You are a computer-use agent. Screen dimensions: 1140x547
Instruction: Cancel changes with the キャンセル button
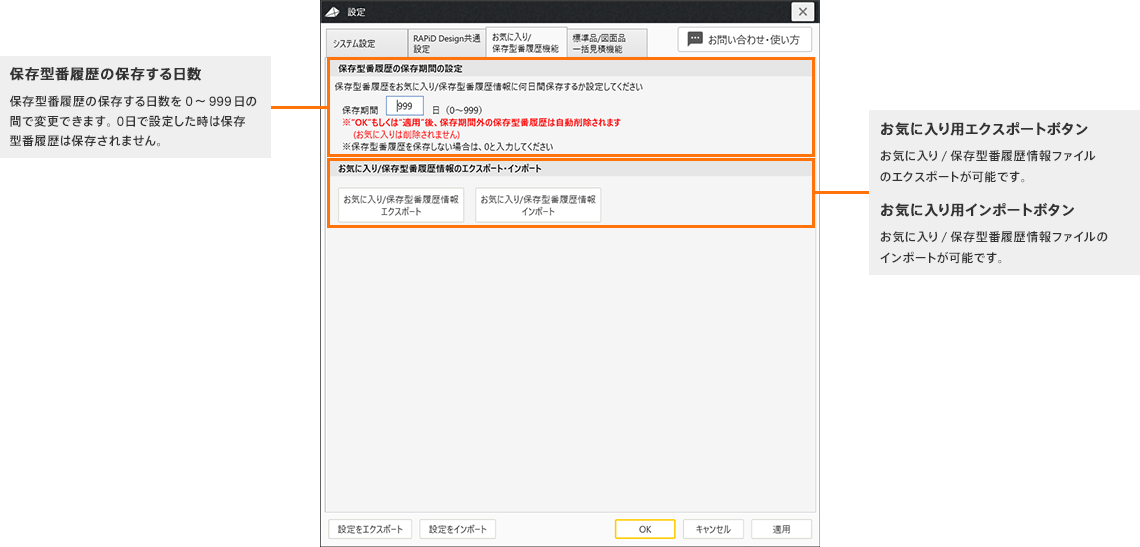(713, 529)
